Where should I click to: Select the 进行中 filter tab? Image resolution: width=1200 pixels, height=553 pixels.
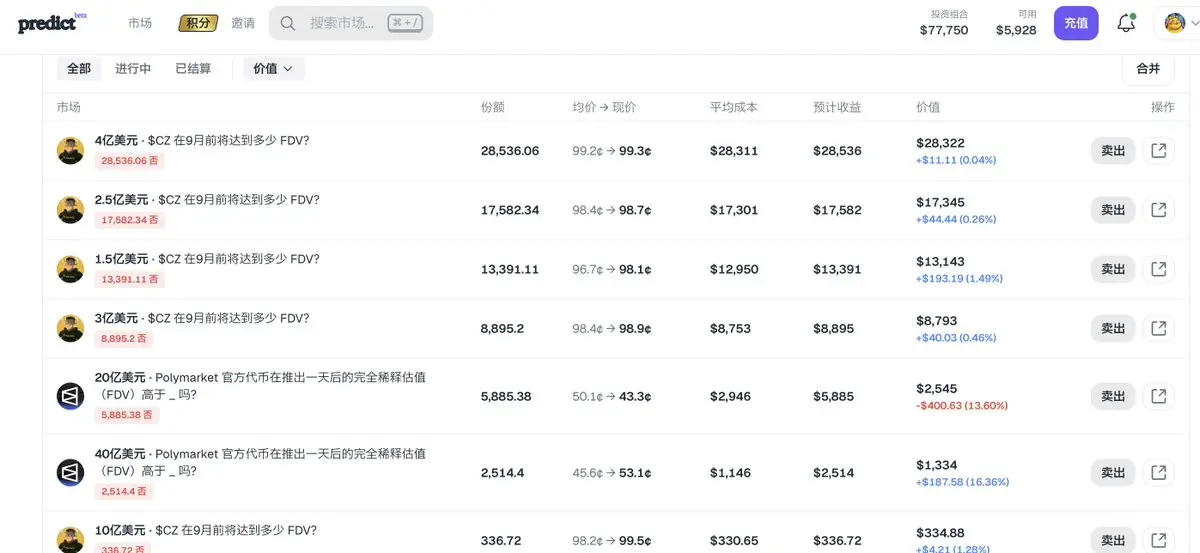click(133, 69)
